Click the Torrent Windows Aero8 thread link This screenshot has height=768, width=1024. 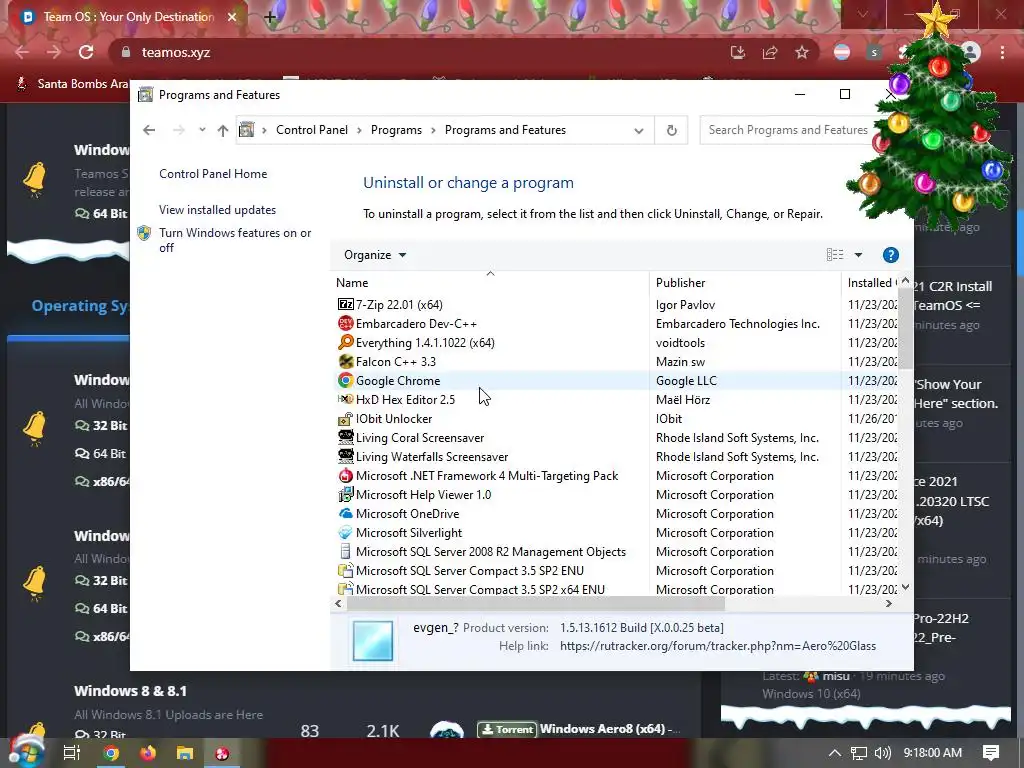pyautogui.click(x=610, y=729)
